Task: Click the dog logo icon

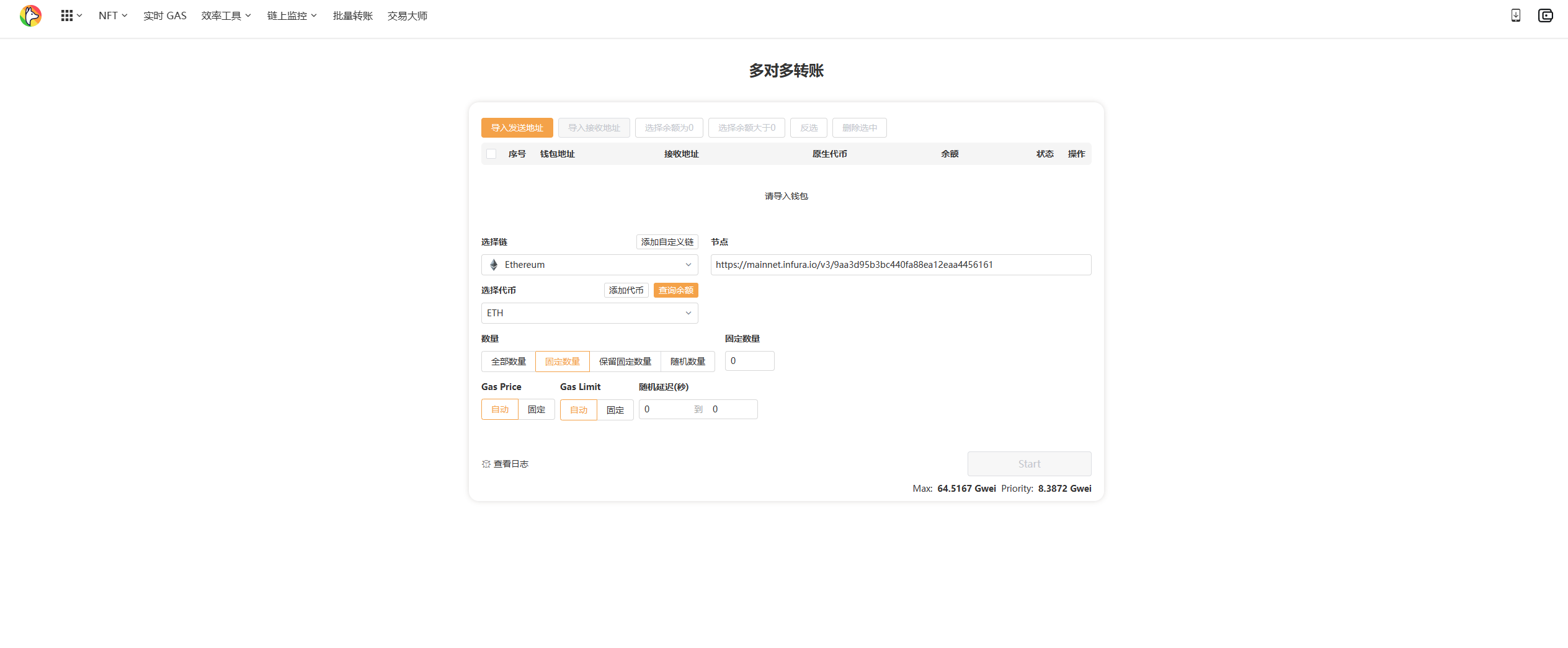Action: point(30,16)
